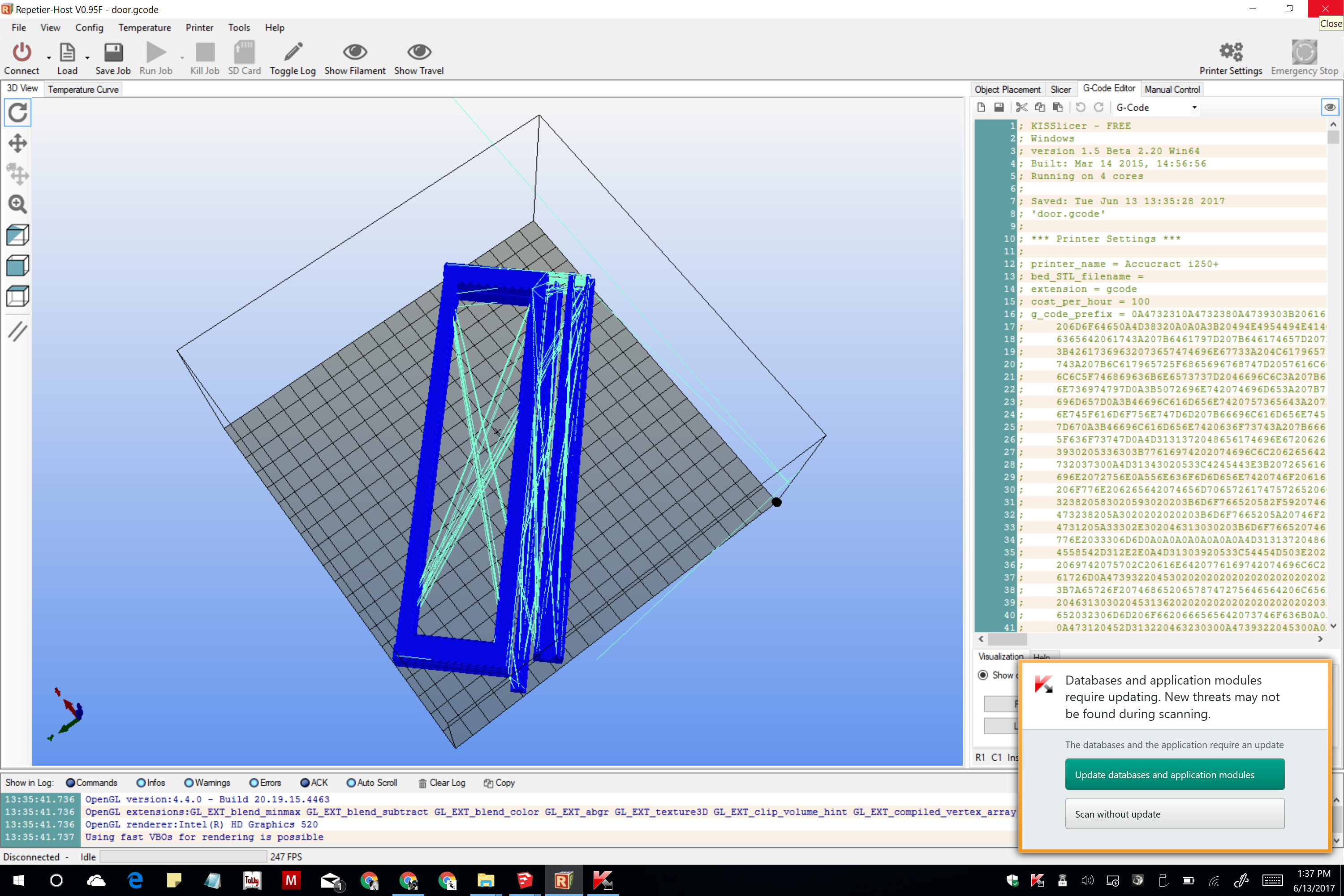
Task: Click scroll-down arrow of G-Code editor
Action: pos(1333,626)
